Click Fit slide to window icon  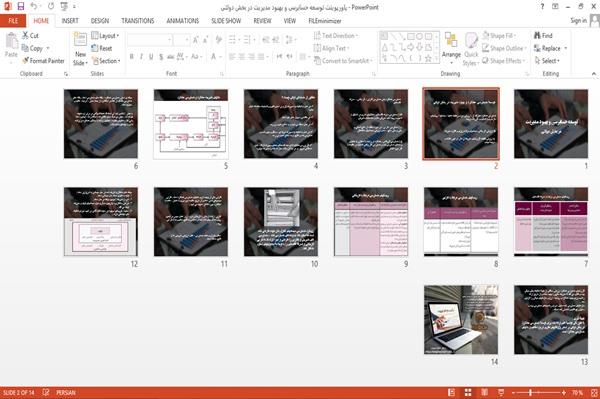(x=594, y=392)
